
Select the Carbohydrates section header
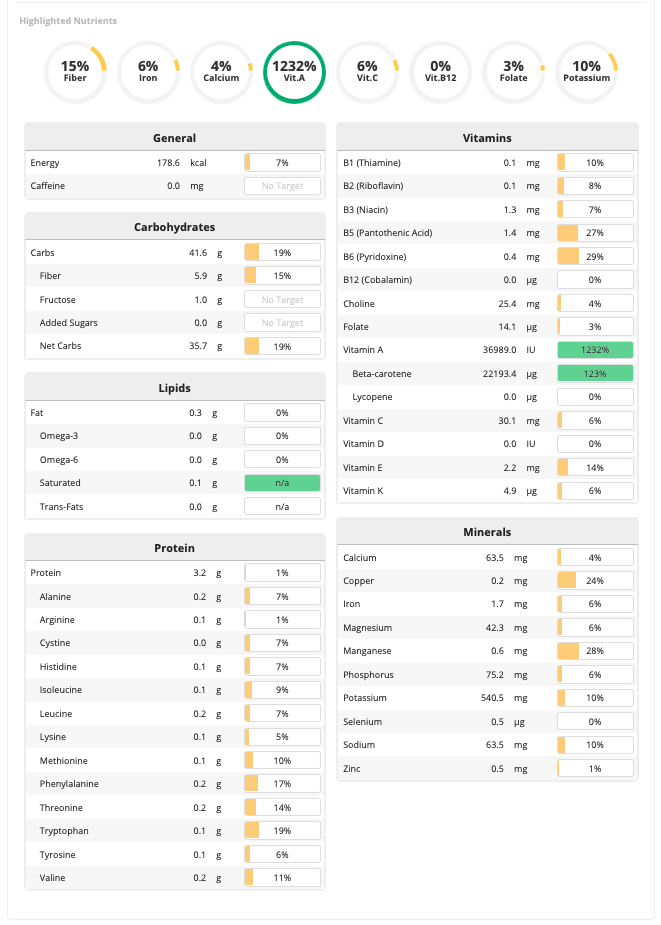175,227
